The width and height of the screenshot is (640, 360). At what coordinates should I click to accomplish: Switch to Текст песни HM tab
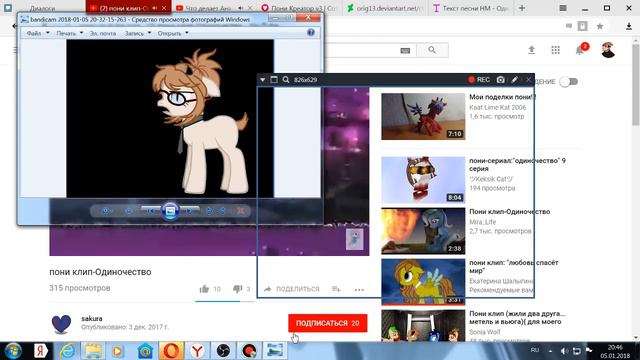point(471,8)
